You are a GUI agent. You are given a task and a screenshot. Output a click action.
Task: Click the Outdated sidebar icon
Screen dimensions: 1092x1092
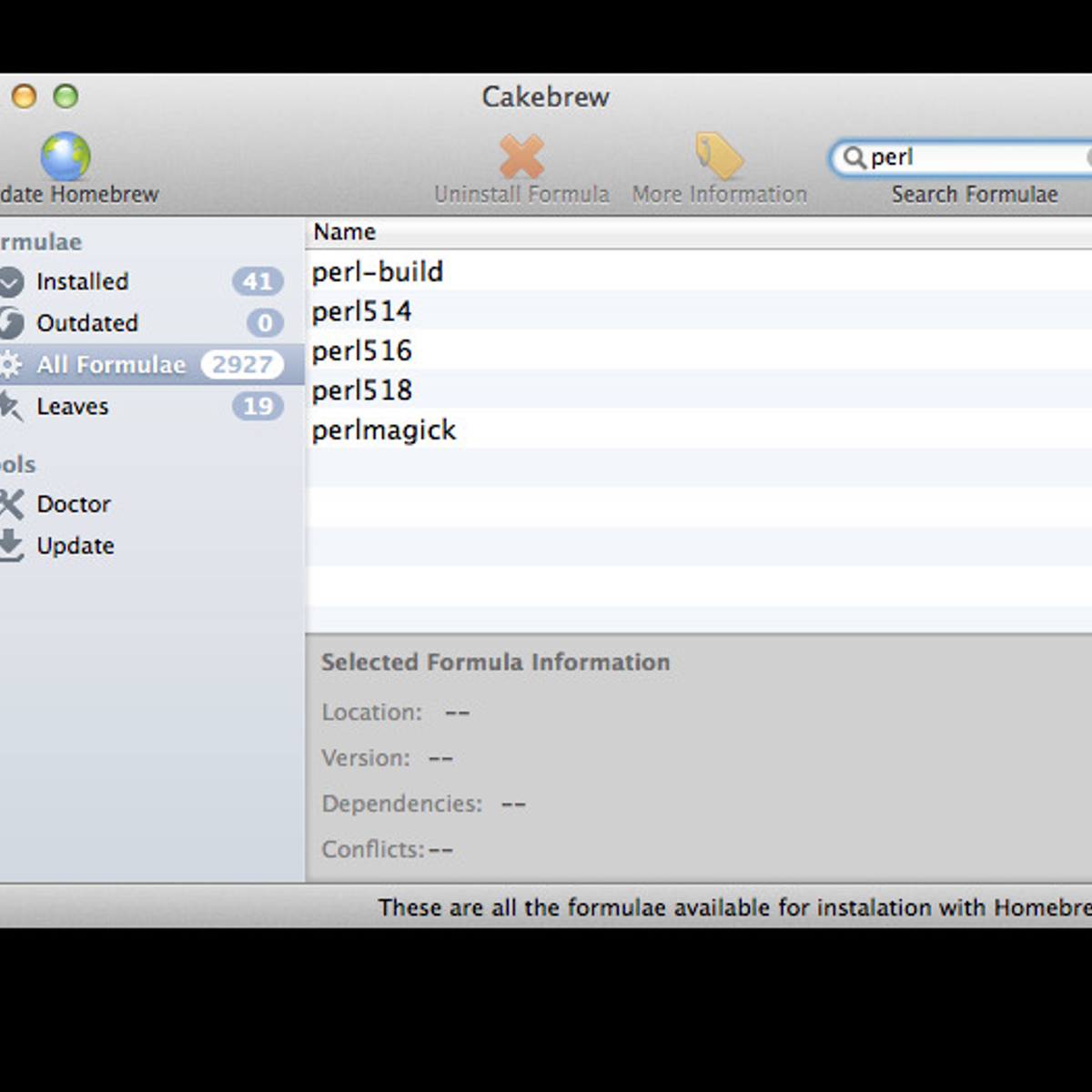[11, 323]
